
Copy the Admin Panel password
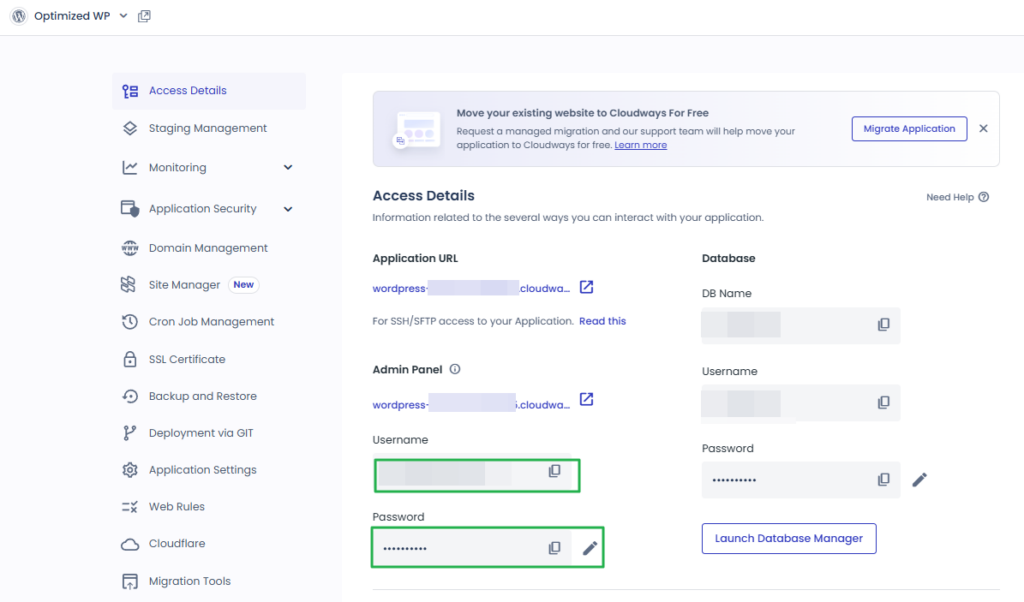click(554, 548)
